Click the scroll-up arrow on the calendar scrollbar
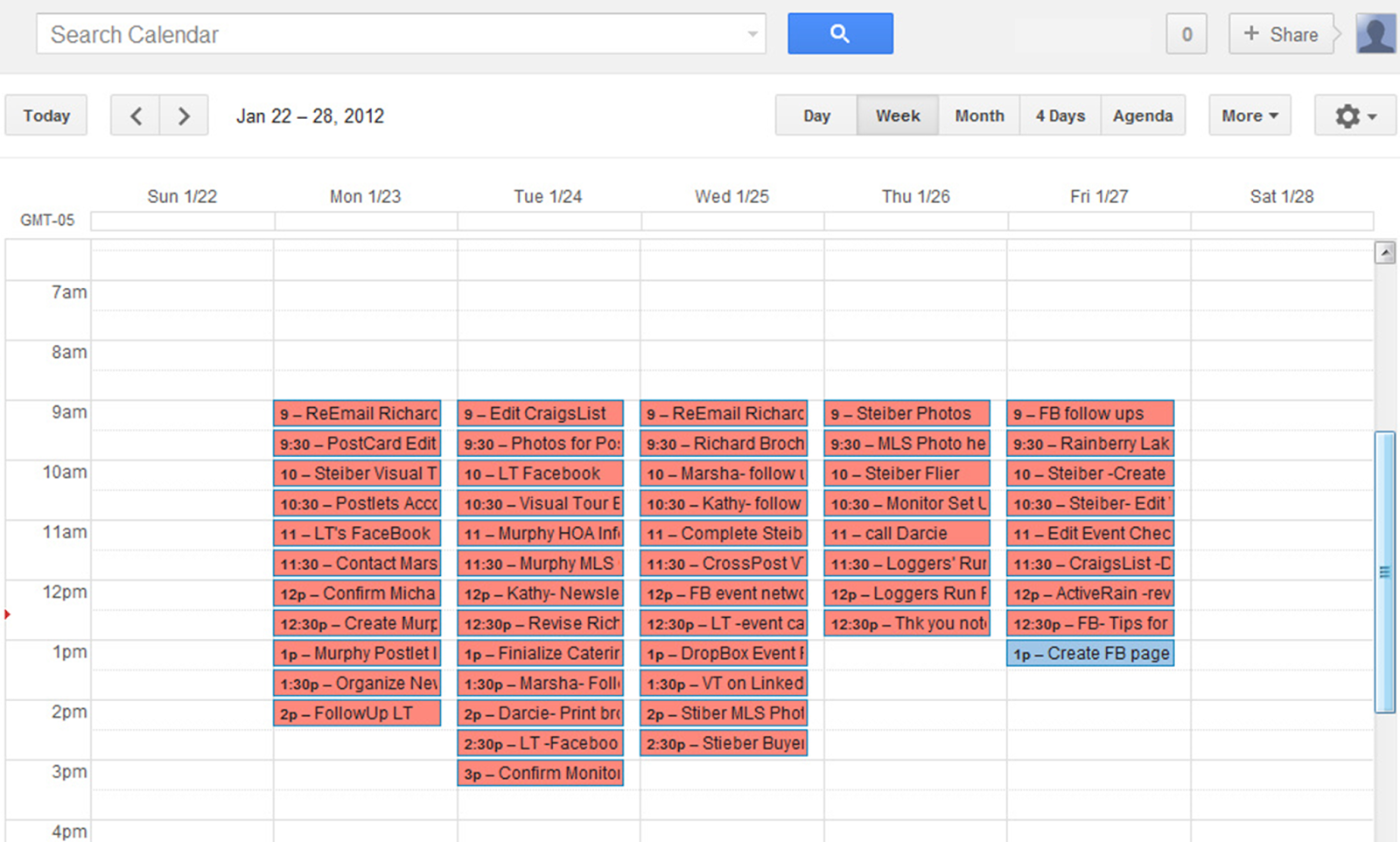 (x=1384, y=253)
